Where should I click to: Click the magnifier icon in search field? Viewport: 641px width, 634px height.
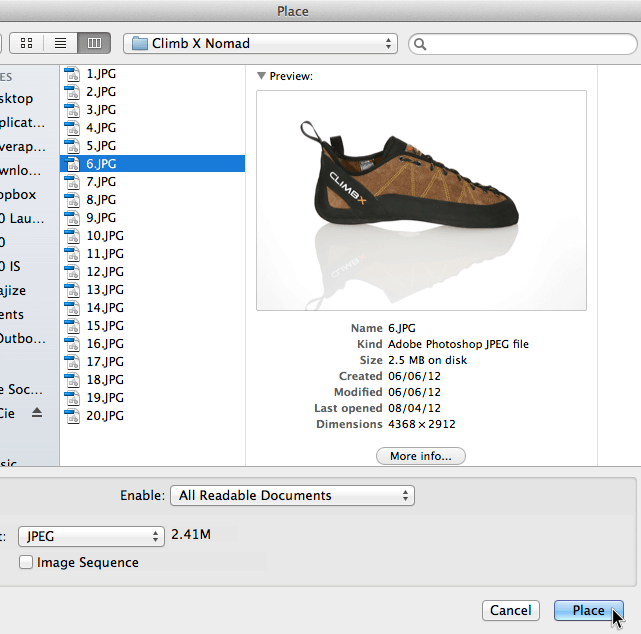point(420,44)
